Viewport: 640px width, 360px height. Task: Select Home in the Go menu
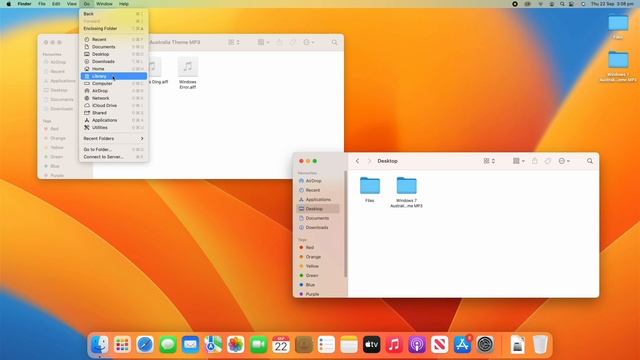click(113, 69)
